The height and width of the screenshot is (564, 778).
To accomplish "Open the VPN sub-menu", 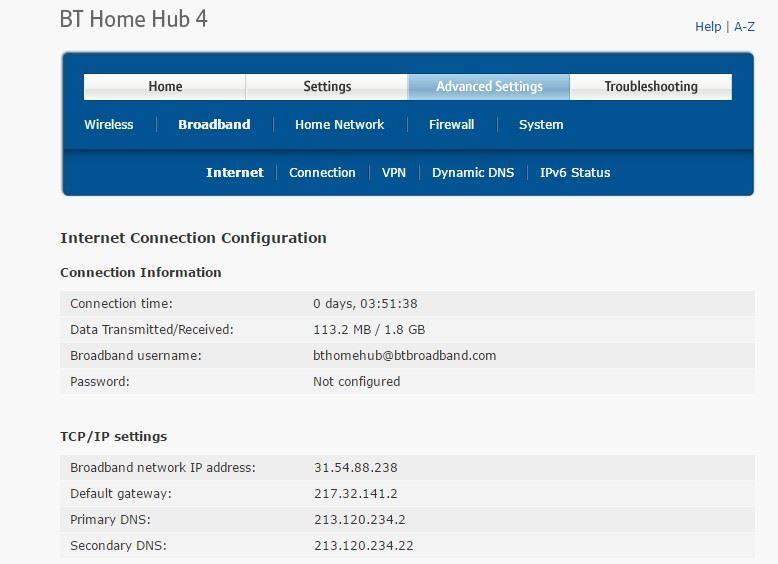I will (393, 173).
